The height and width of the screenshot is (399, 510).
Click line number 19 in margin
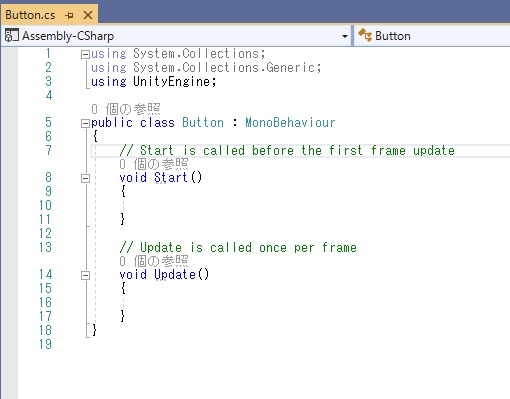point(45,344)
